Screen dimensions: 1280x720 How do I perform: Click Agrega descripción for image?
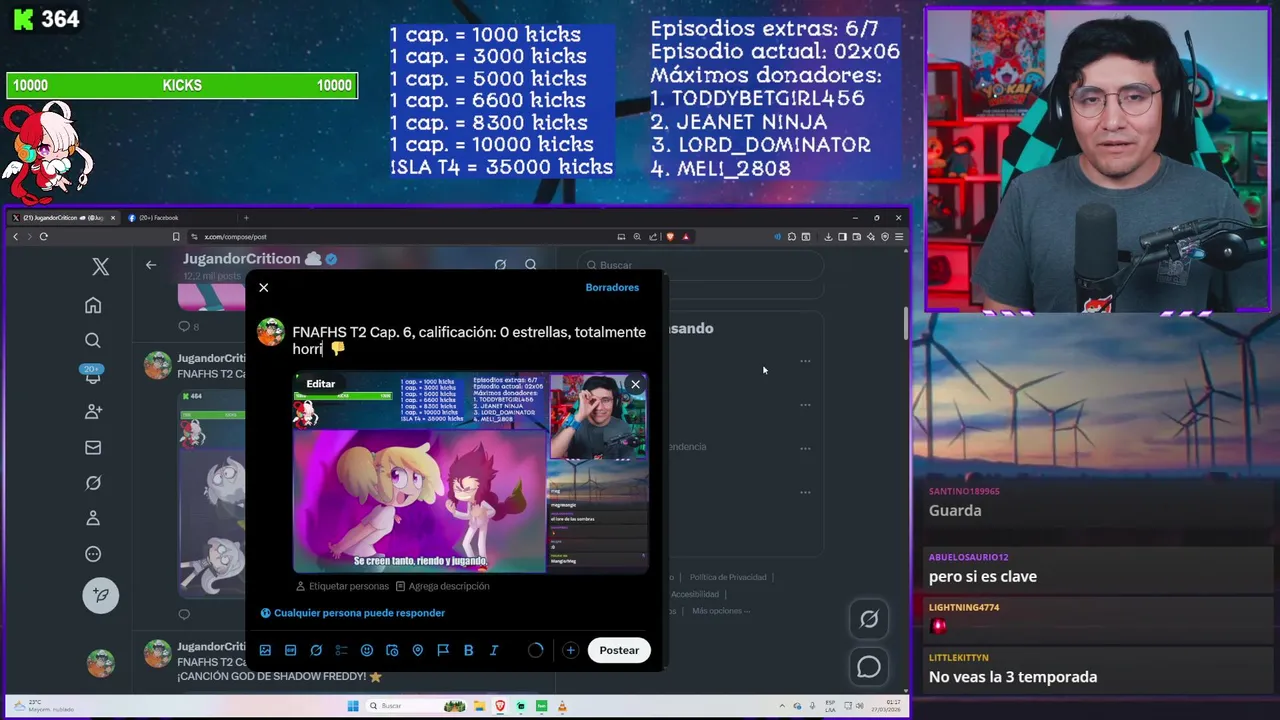442,586
